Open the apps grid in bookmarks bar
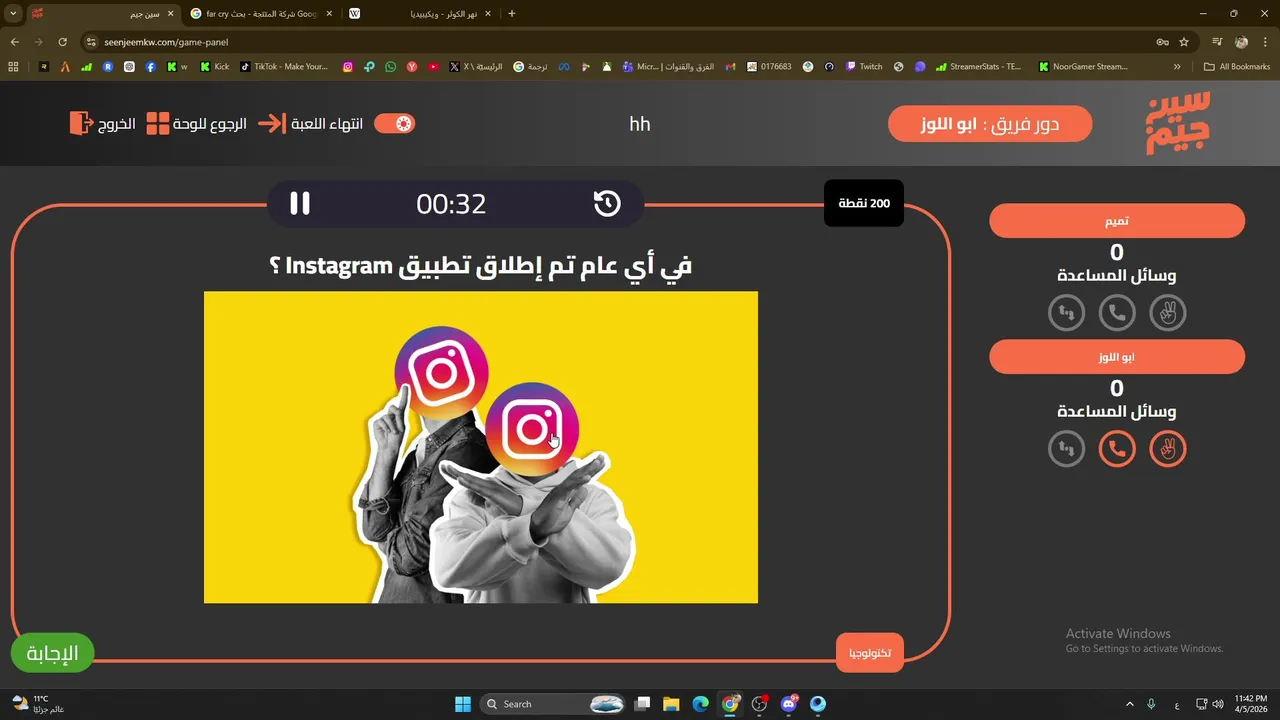The image size is (1280, 720). click(x=13, y=67)
